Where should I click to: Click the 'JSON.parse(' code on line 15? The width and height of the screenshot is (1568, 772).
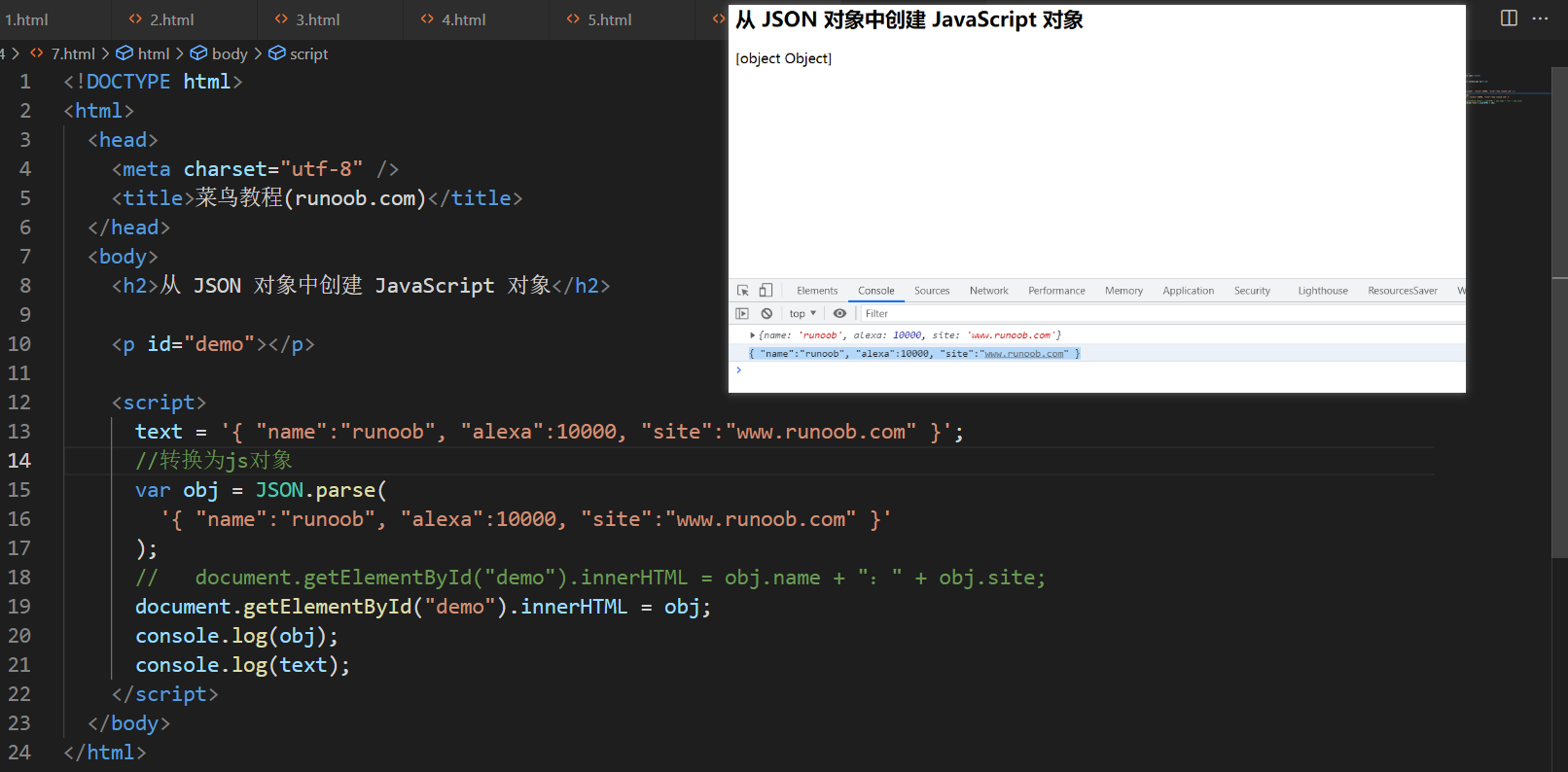click(x=321, y=490)
